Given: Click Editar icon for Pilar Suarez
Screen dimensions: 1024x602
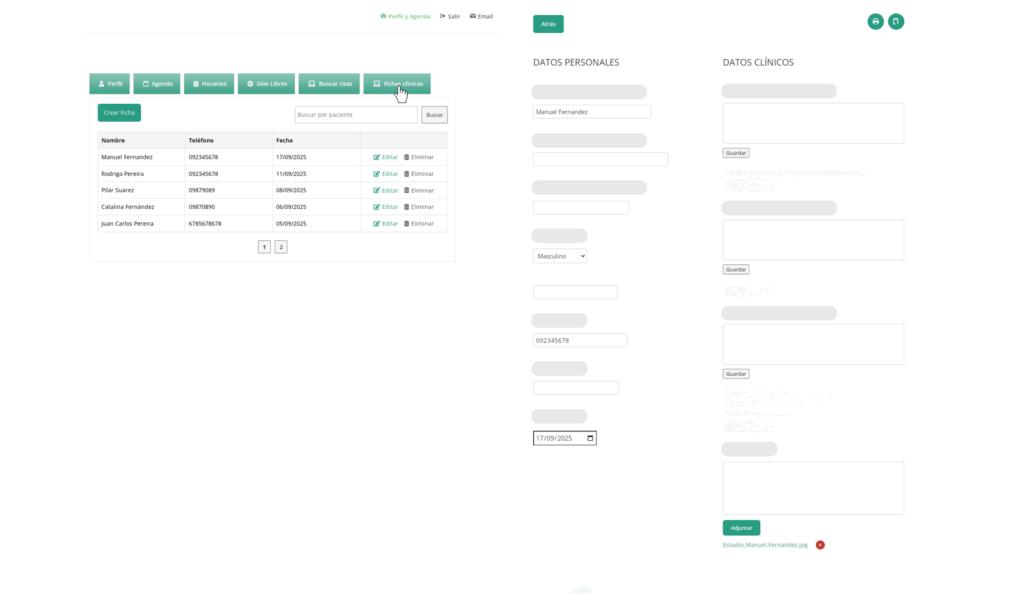Looking at the screenshot, I should [x=377, y=190].
